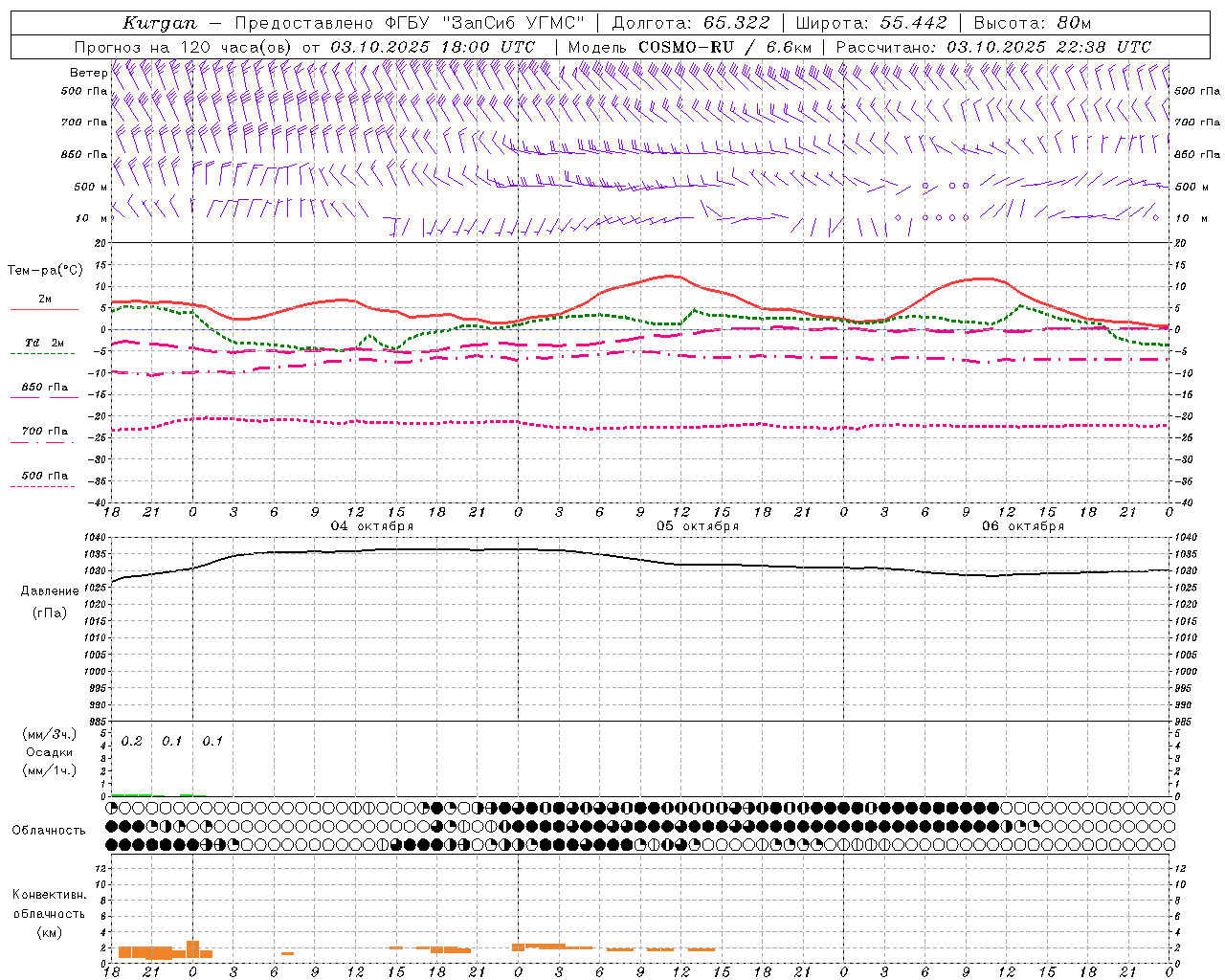
Task: Select the "(мм/1ч.)" unit label
Action: click(50, 770)
